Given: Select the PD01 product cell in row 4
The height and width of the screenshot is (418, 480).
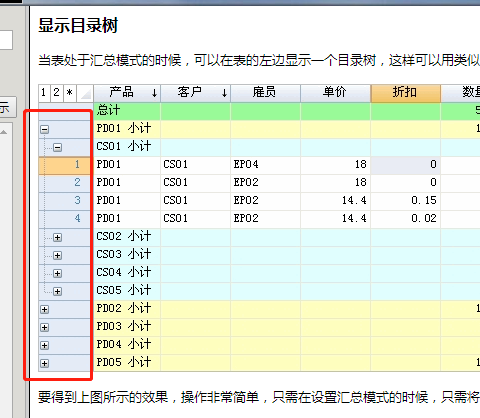Looking at the screenshot, I should (127, 219).
